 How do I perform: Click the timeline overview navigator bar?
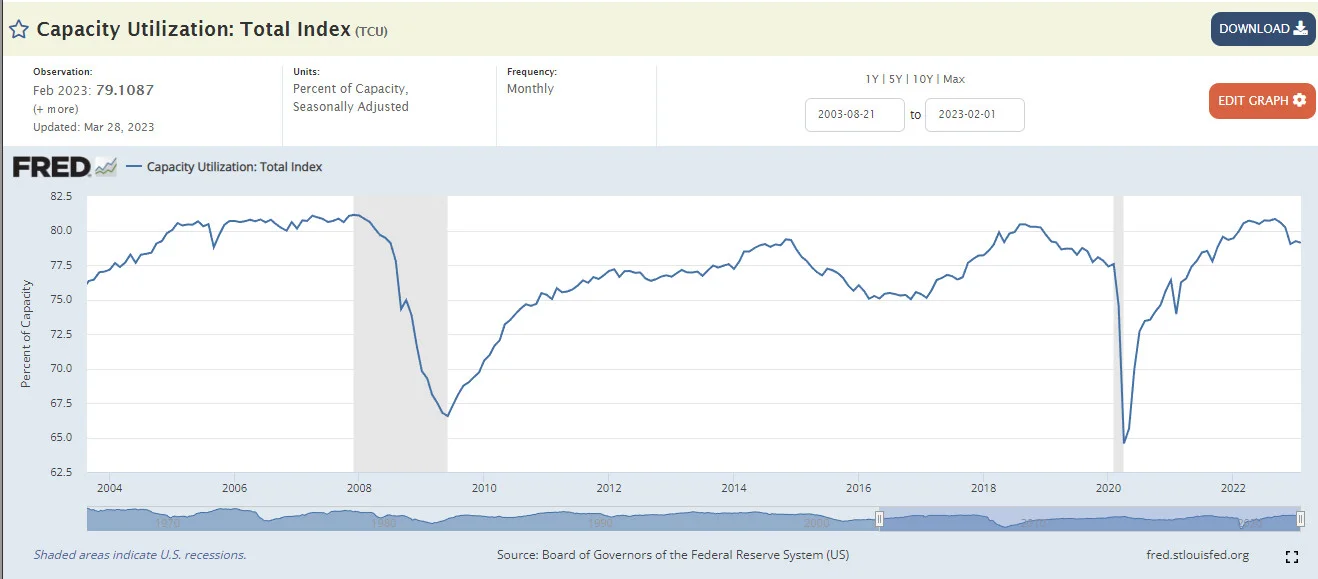coord(693,518)
